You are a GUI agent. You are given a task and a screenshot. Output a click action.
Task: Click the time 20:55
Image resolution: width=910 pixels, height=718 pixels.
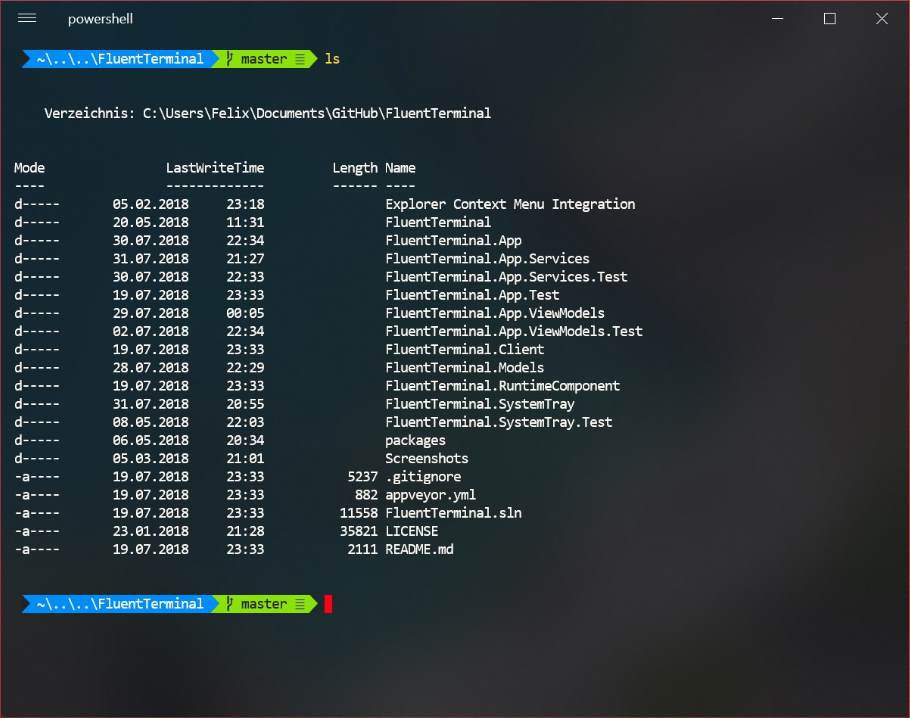click(x=245, y=404)
